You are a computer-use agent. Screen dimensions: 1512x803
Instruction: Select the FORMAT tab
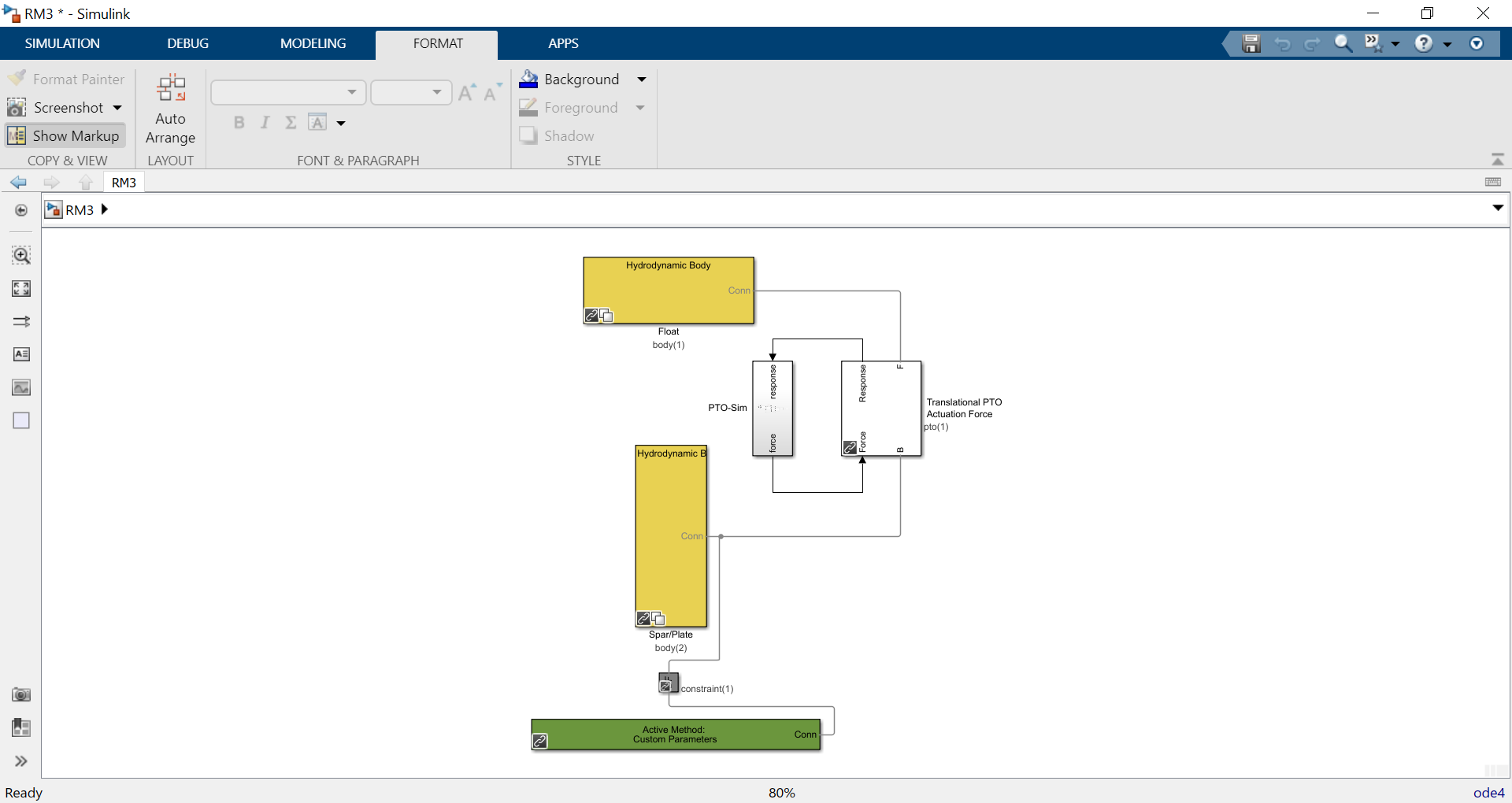pyautogui.click(x=438, y=43)
